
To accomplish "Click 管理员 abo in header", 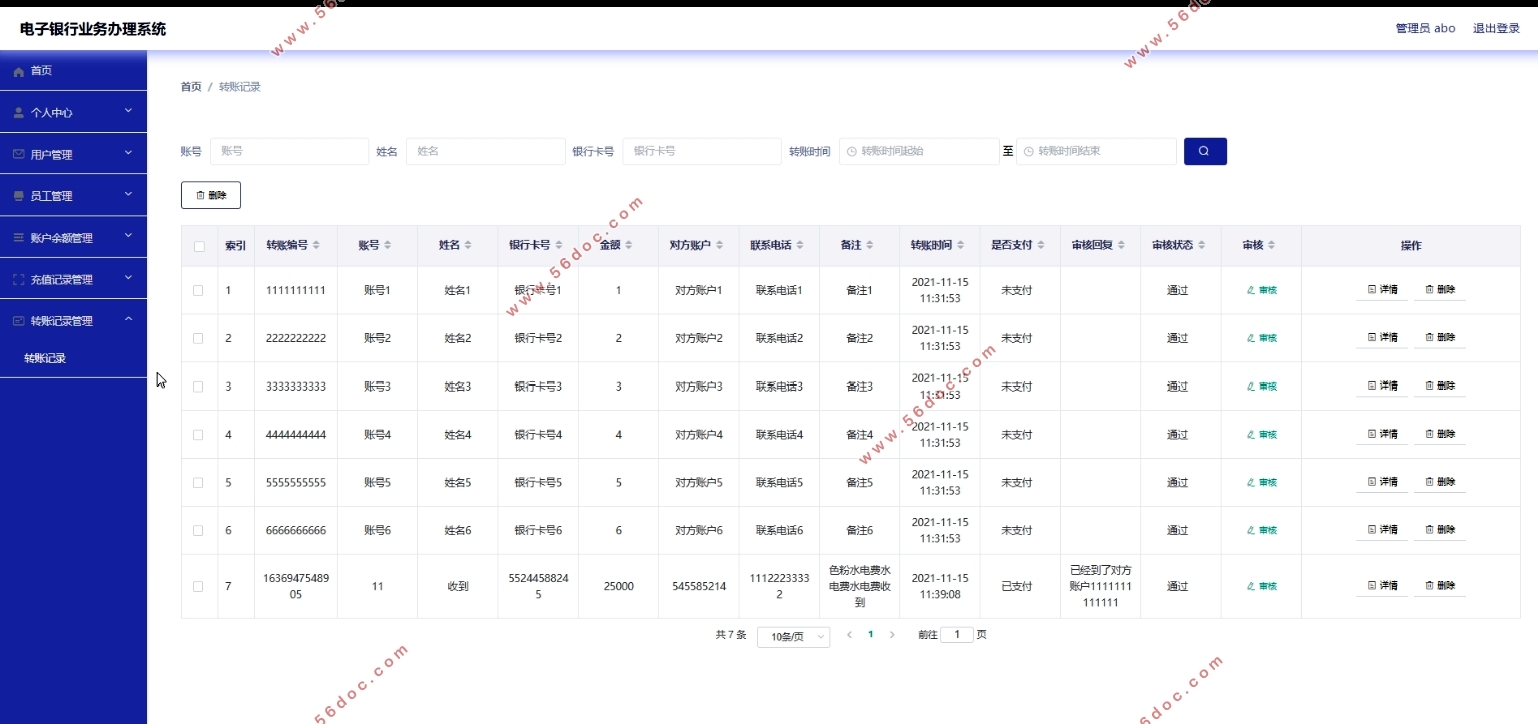I will click(1425, 28).
